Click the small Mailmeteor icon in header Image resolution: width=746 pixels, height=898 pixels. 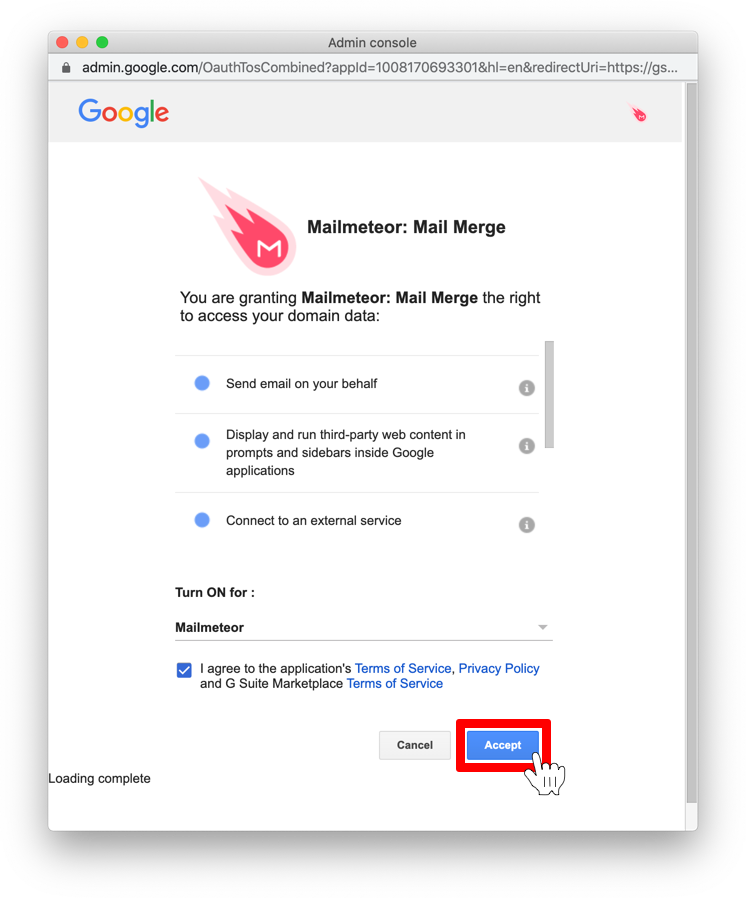pyautogui.click(x=637, y=113)
